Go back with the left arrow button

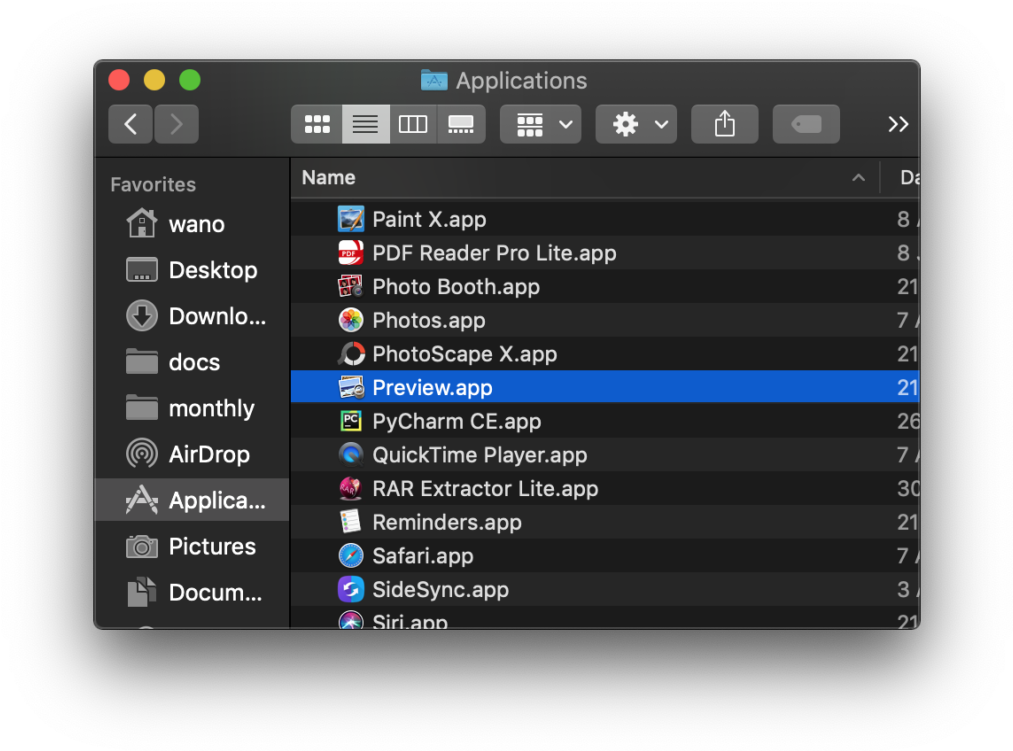tap(131, 123)
